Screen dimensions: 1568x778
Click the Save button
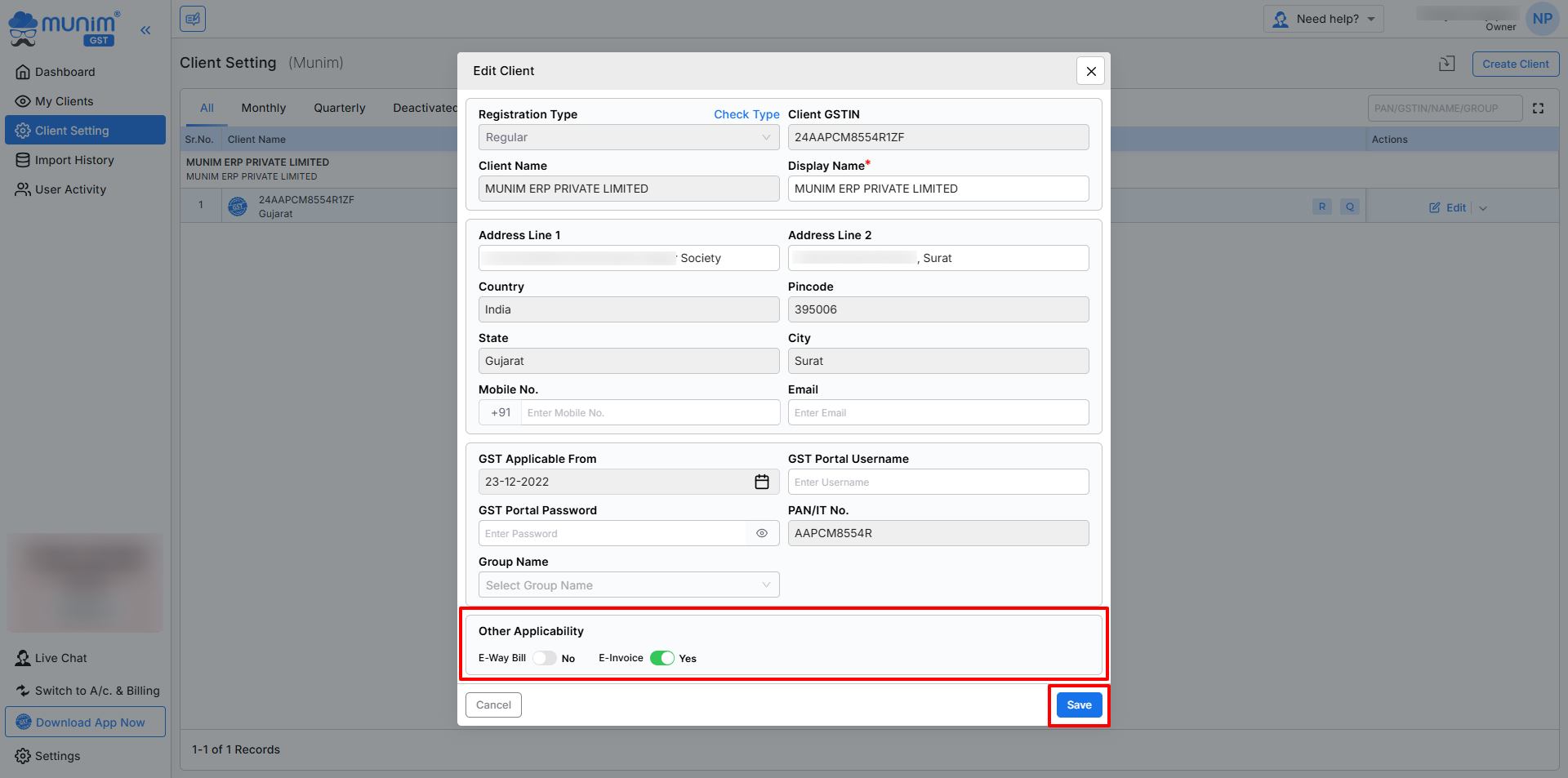click(x=1078, y=705)
